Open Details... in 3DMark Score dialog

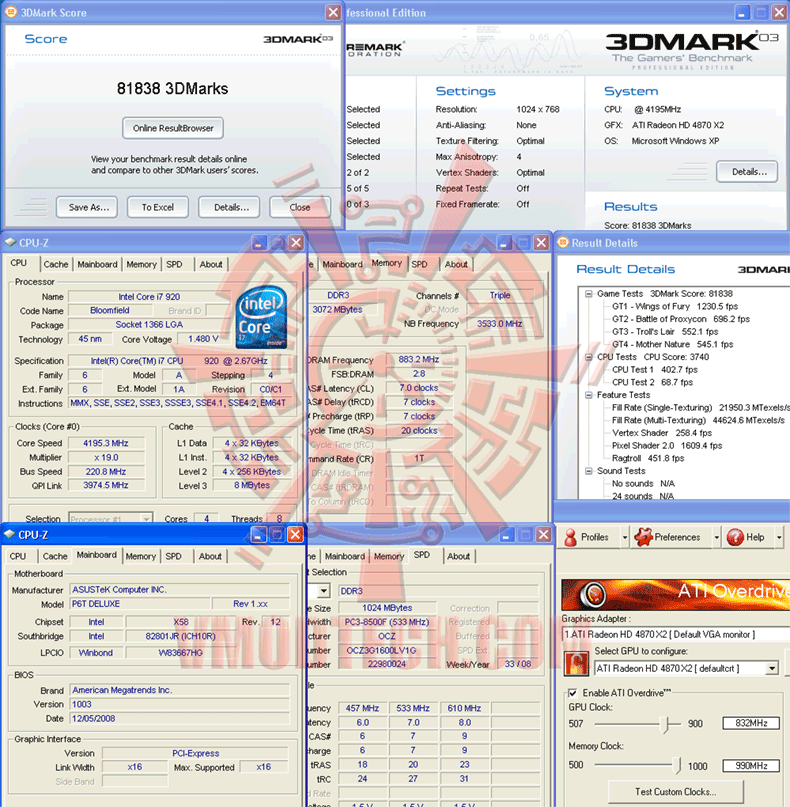click(x=229, y=207)
